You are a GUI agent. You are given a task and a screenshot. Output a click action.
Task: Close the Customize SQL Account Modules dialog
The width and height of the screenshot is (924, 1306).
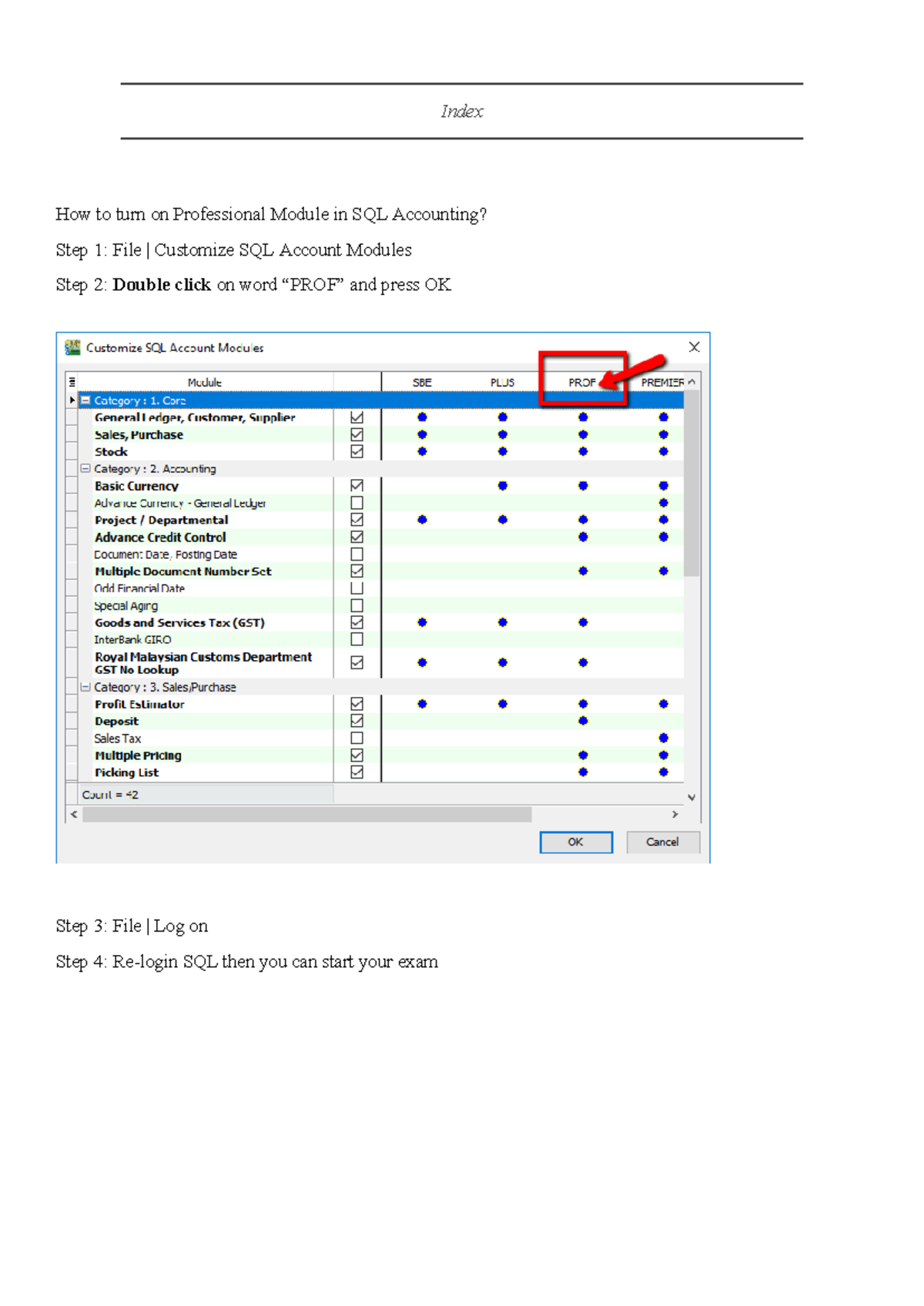[694, 347]
